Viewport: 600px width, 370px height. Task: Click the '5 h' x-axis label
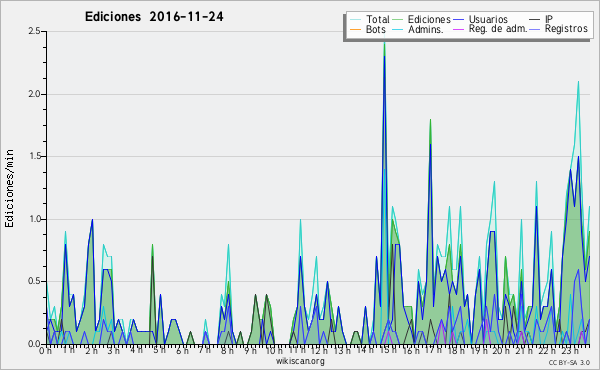[159, 350]
